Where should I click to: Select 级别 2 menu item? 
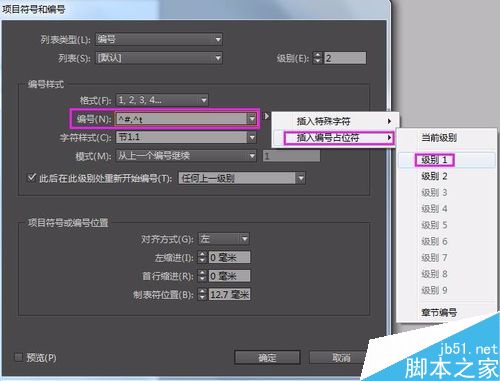(x=446, y=176)
